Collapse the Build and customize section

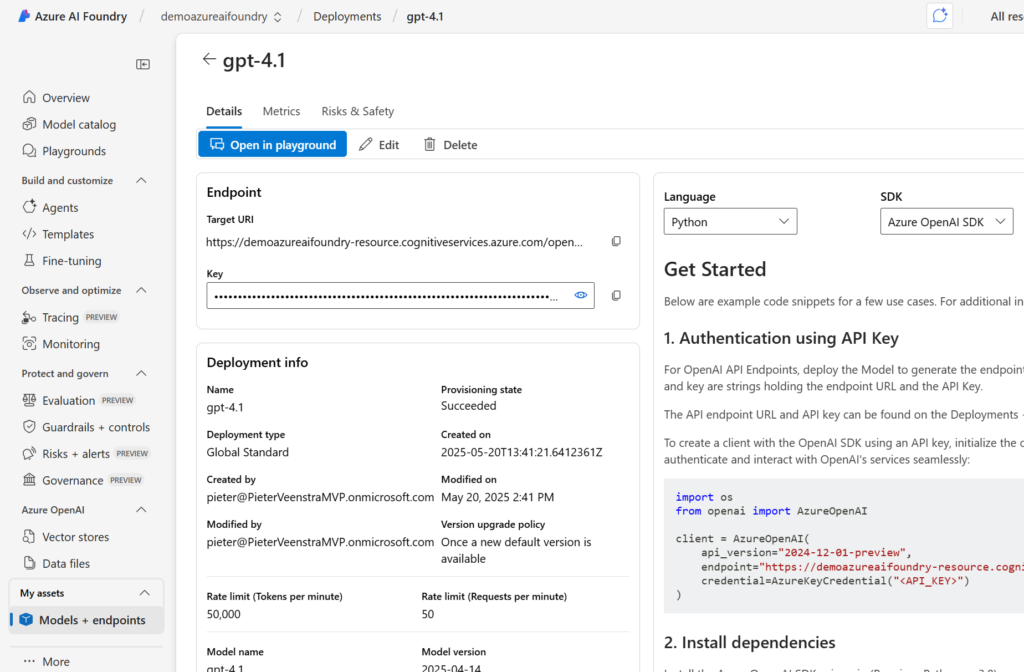(x=141, y=180)
